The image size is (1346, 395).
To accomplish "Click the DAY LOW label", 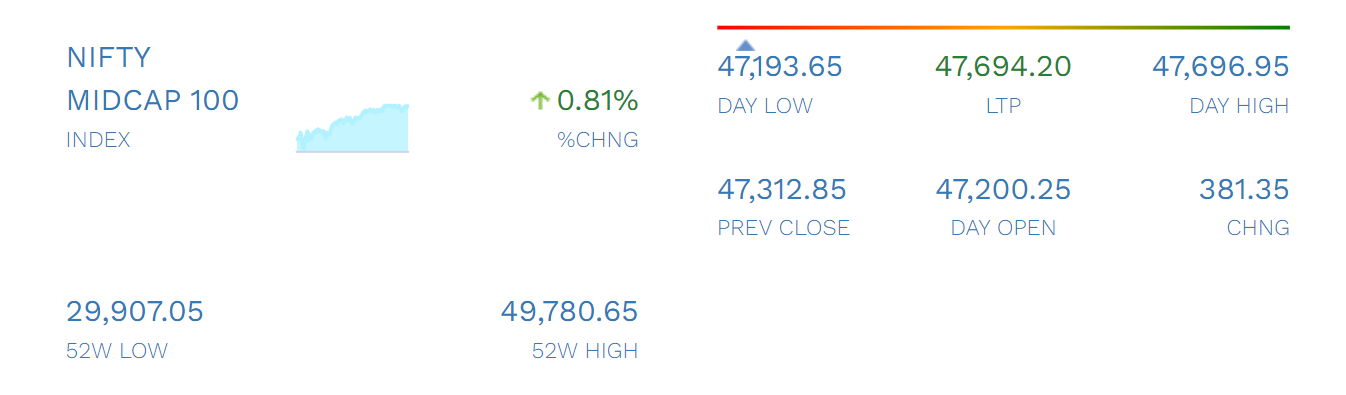I will pos(765,106).
